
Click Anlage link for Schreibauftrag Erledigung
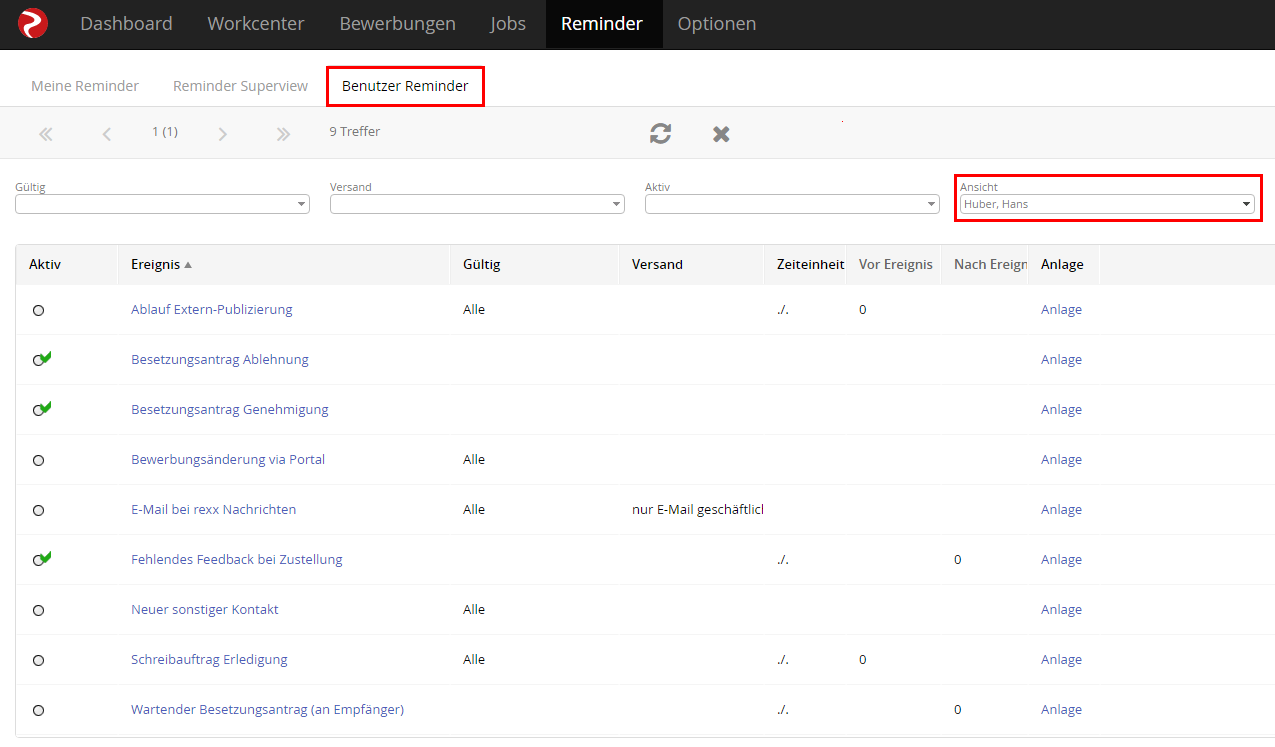pyautogui.click(x=1061, y=659)
